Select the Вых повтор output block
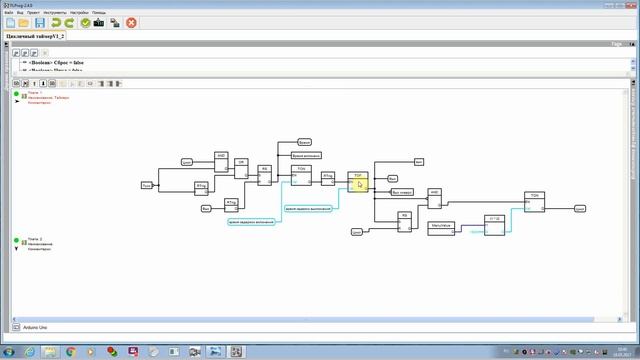 402,192
